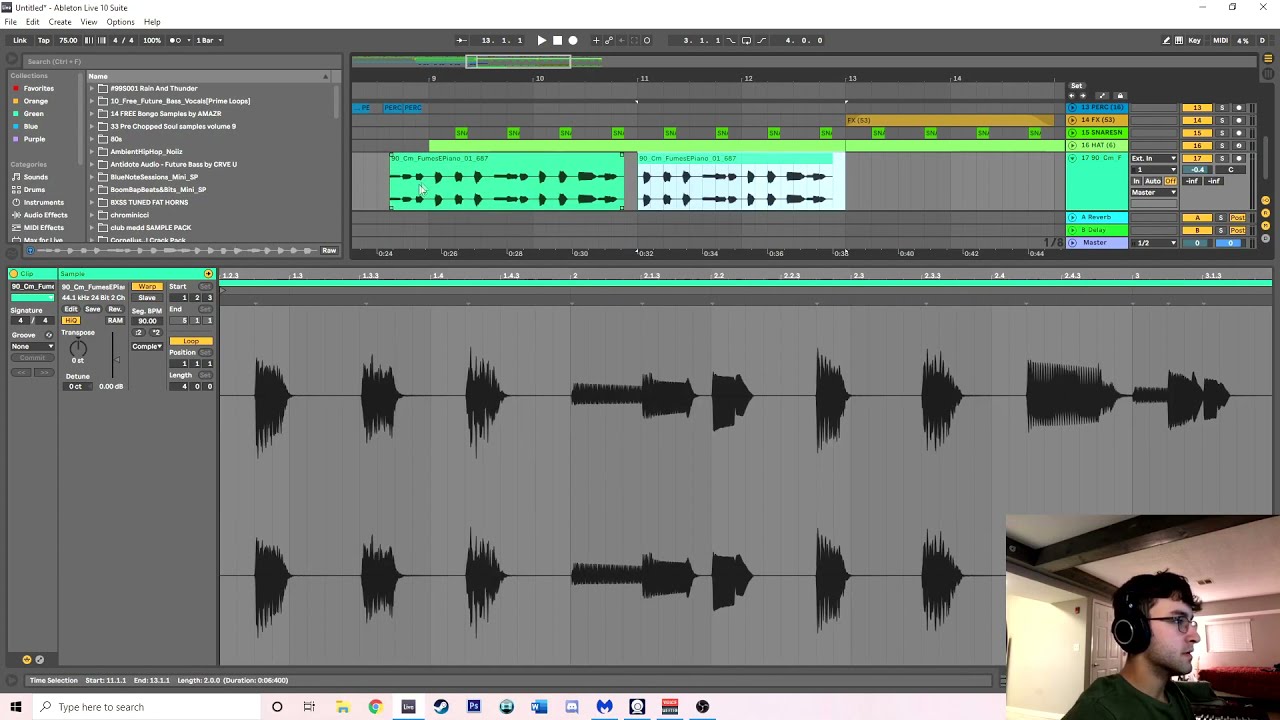The height and width of the screenshot is (720, 1280).
Task: Open the warp mode dropdown Complex
Action: tap(147, 347)
